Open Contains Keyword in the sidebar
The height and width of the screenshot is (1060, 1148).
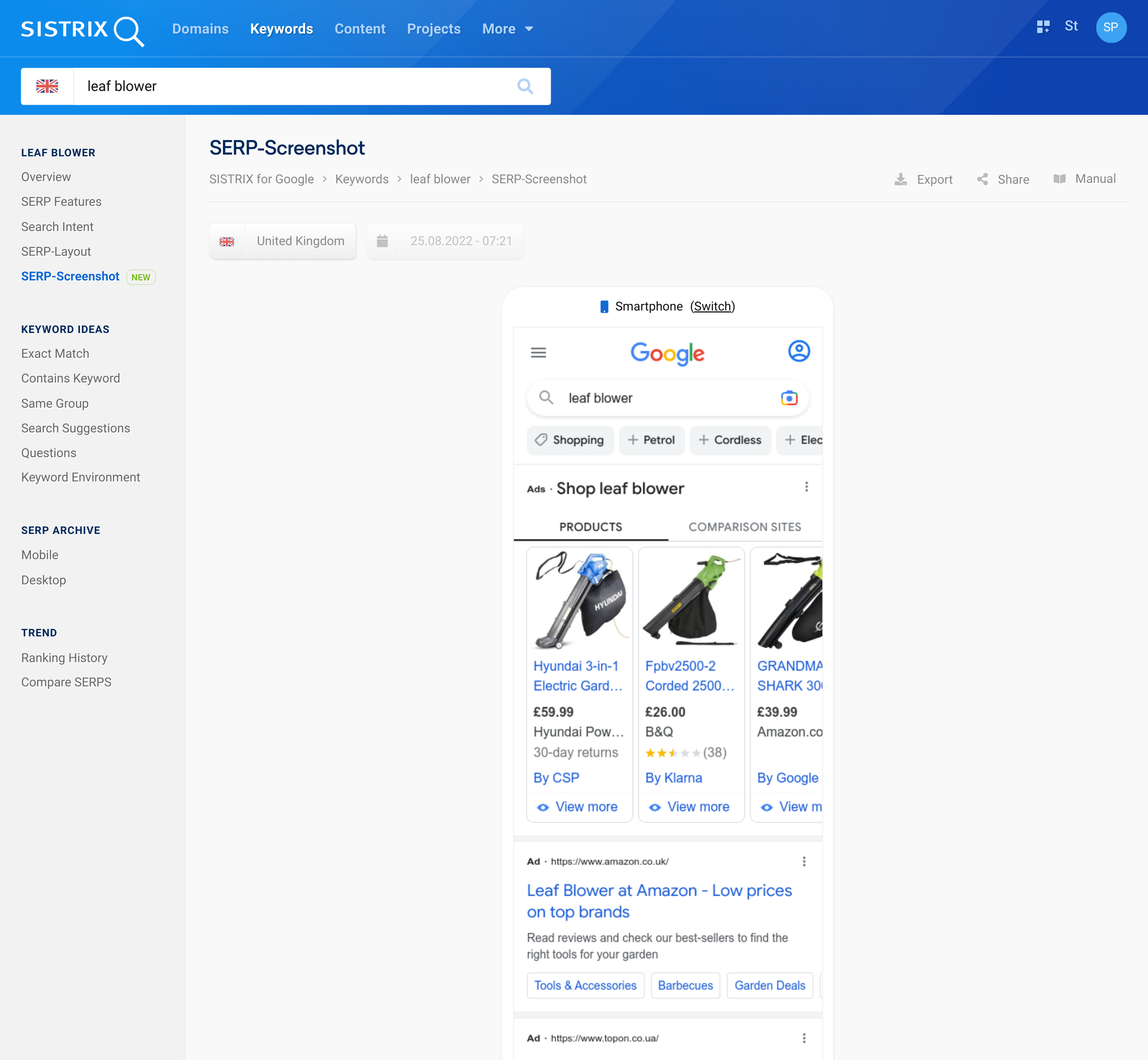[71, 379]
